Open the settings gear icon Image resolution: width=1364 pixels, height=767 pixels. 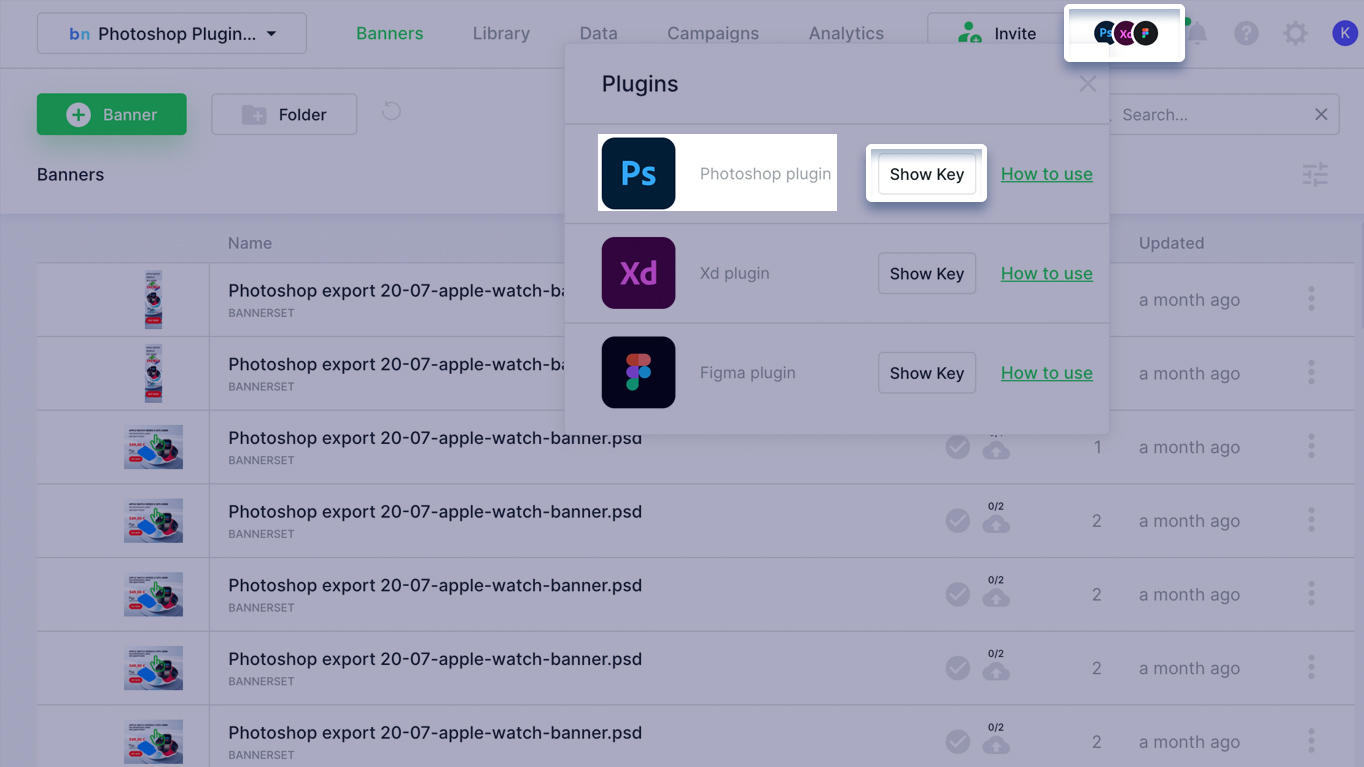click(1295, 33)
